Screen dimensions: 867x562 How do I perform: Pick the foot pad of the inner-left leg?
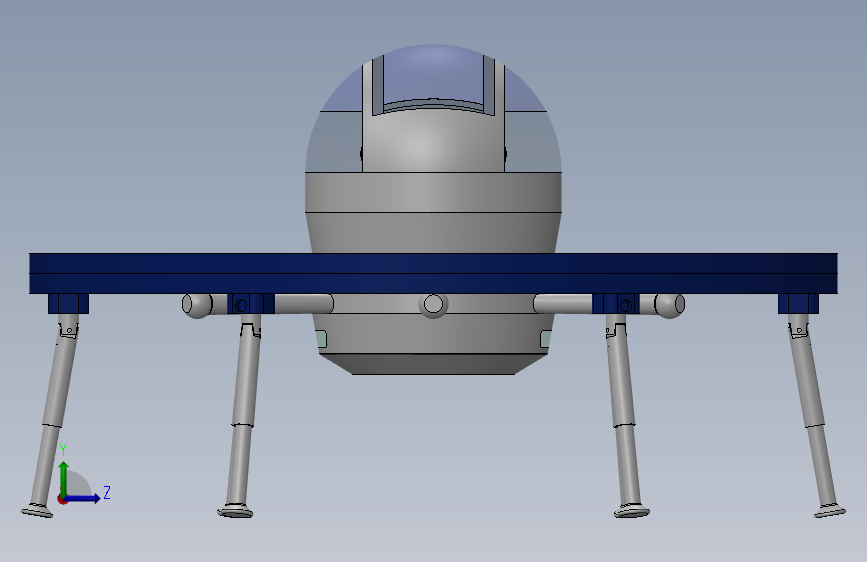click(x=235, y=511)
